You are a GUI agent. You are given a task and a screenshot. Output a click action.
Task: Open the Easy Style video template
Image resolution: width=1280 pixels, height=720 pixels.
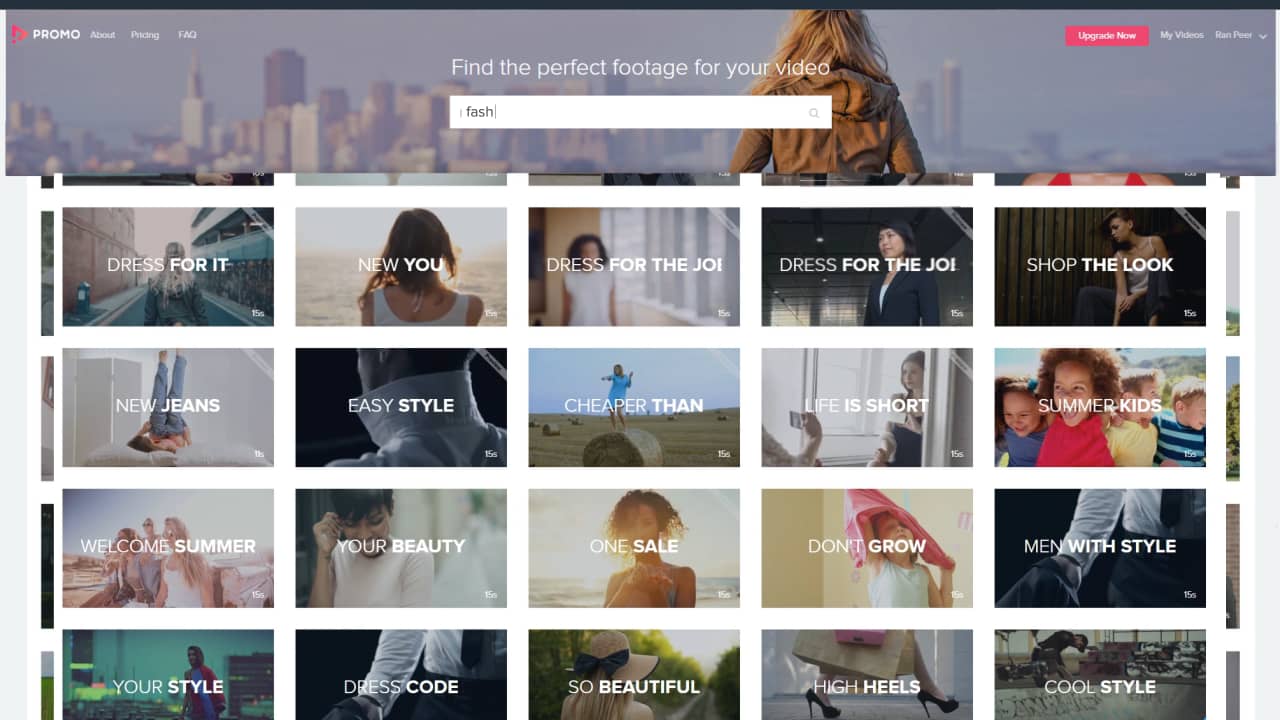click(401, 408)
